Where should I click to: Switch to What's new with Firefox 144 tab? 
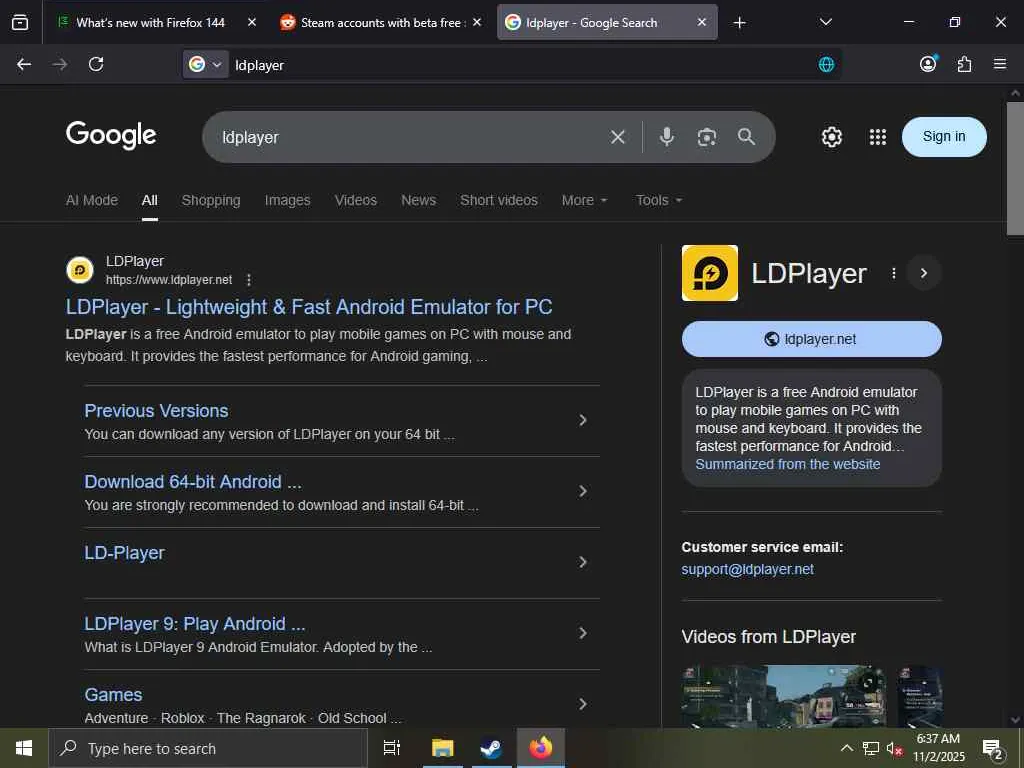point(150,22)
